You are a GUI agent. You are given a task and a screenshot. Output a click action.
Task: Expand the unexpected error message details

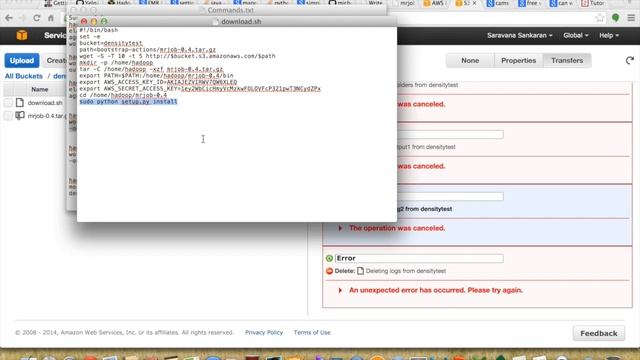[340, 290]
